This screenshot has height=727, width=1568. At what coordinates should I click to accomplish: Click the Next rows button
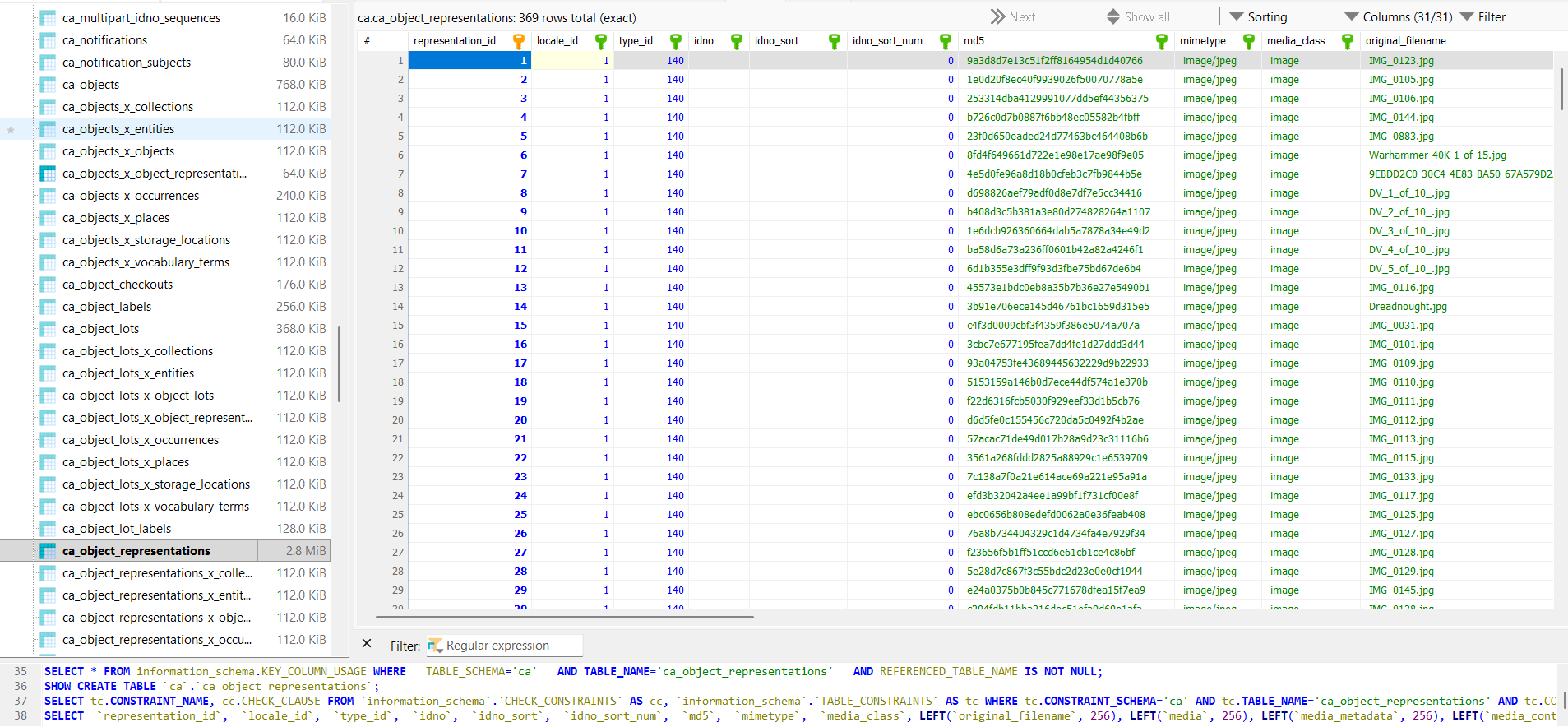pyautogui.click(x=1013, y=17)
